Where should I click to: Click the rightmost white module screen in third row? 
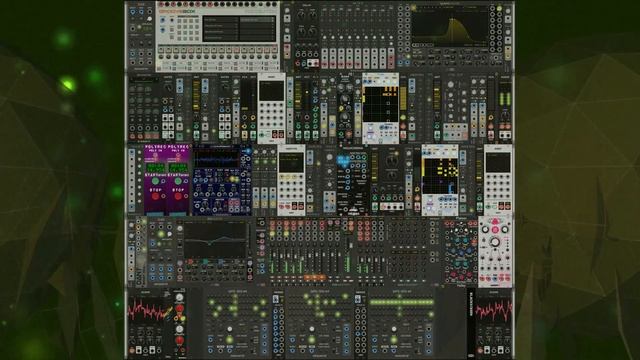coord(498,162)
